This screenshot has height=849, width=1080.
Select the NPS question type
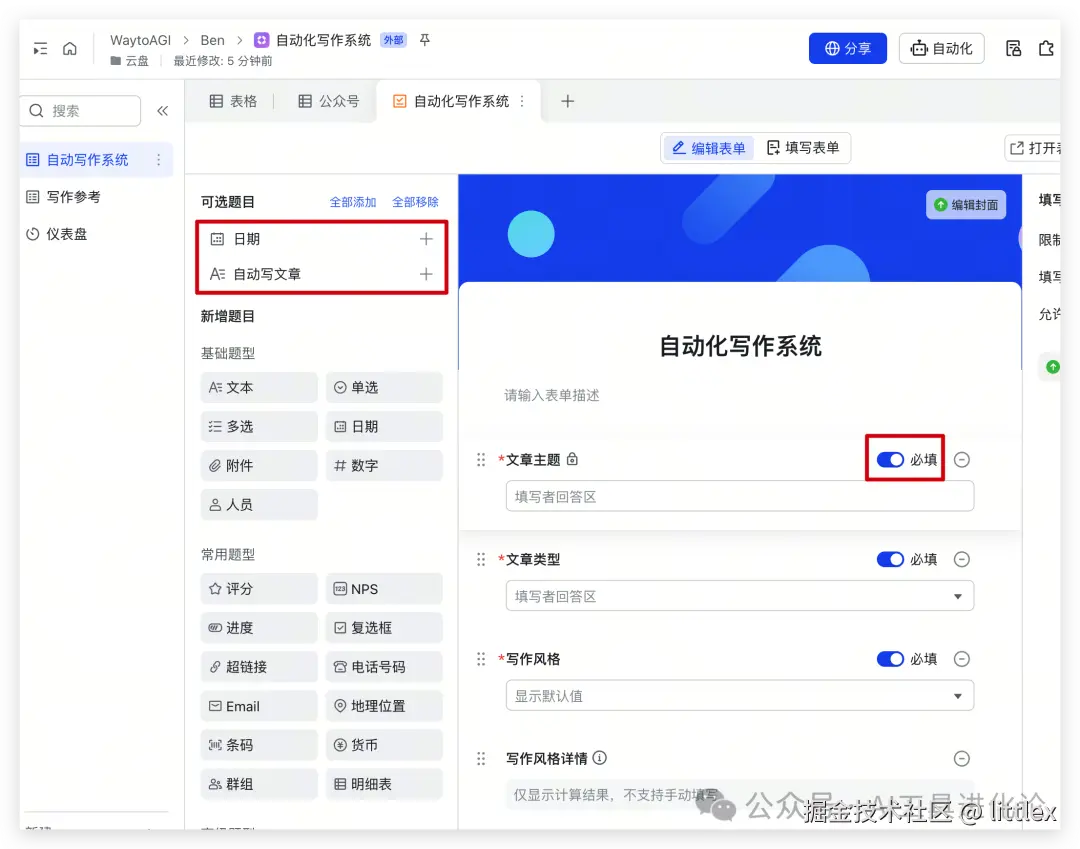[x=383, y=588]
